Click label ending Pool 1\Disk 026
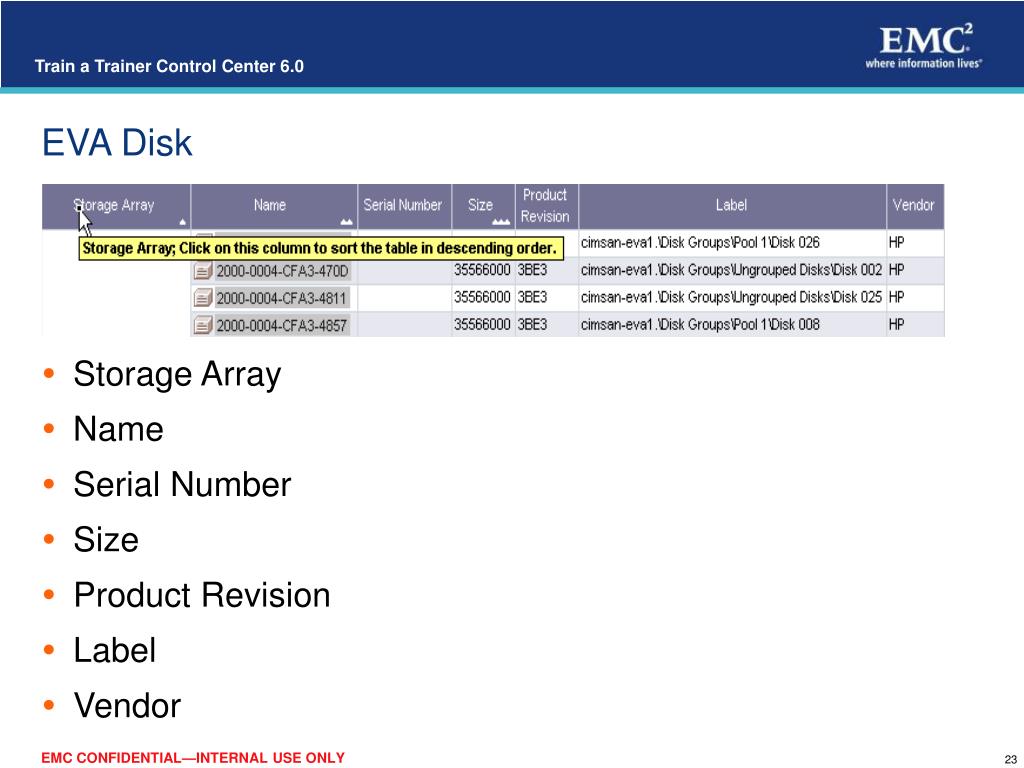This screenshot has height=768, width=1024. point(700,243)
